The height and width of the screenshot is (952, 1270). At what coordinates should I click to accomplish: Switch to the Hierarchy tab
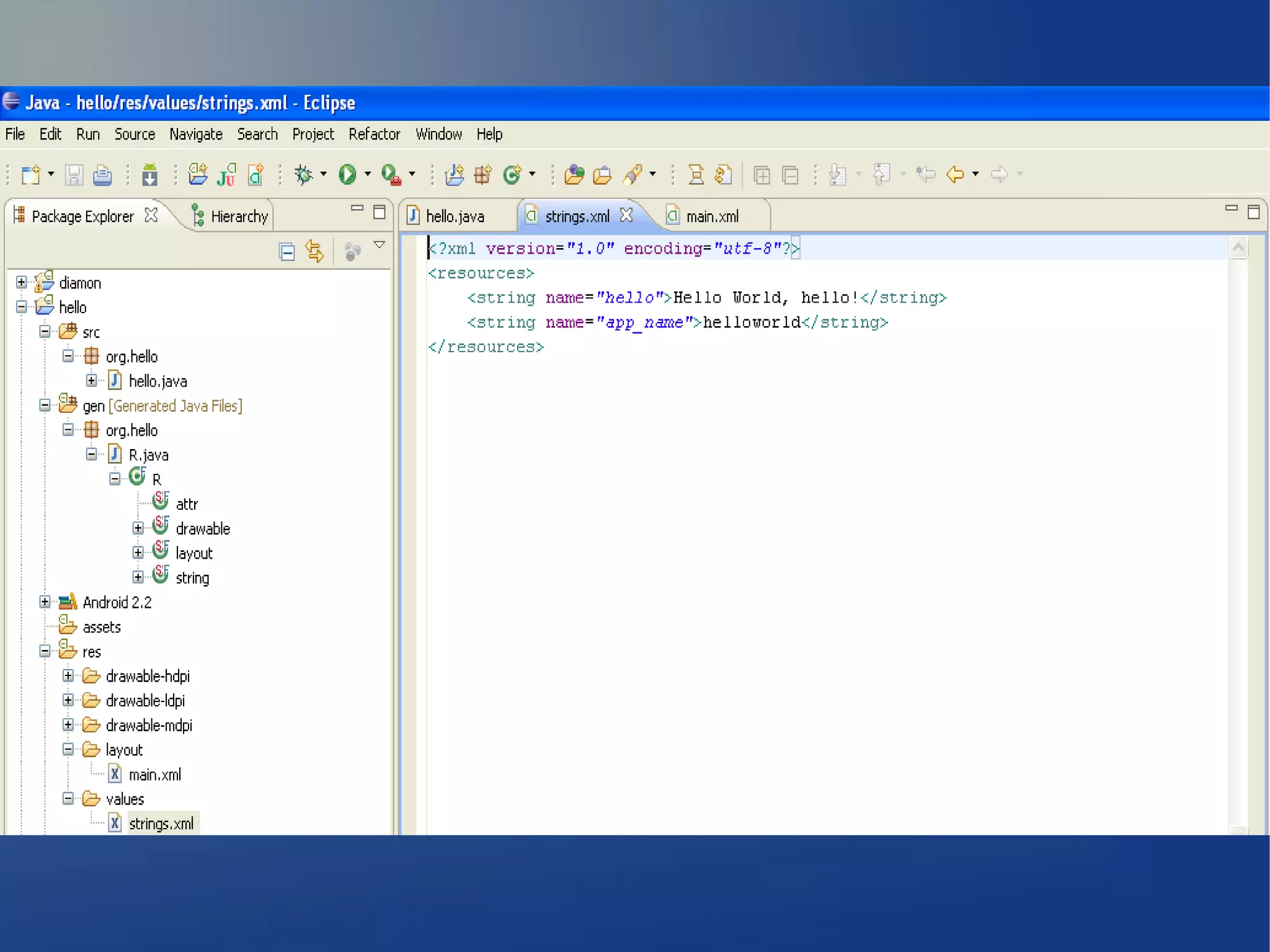tap(239, 216)
